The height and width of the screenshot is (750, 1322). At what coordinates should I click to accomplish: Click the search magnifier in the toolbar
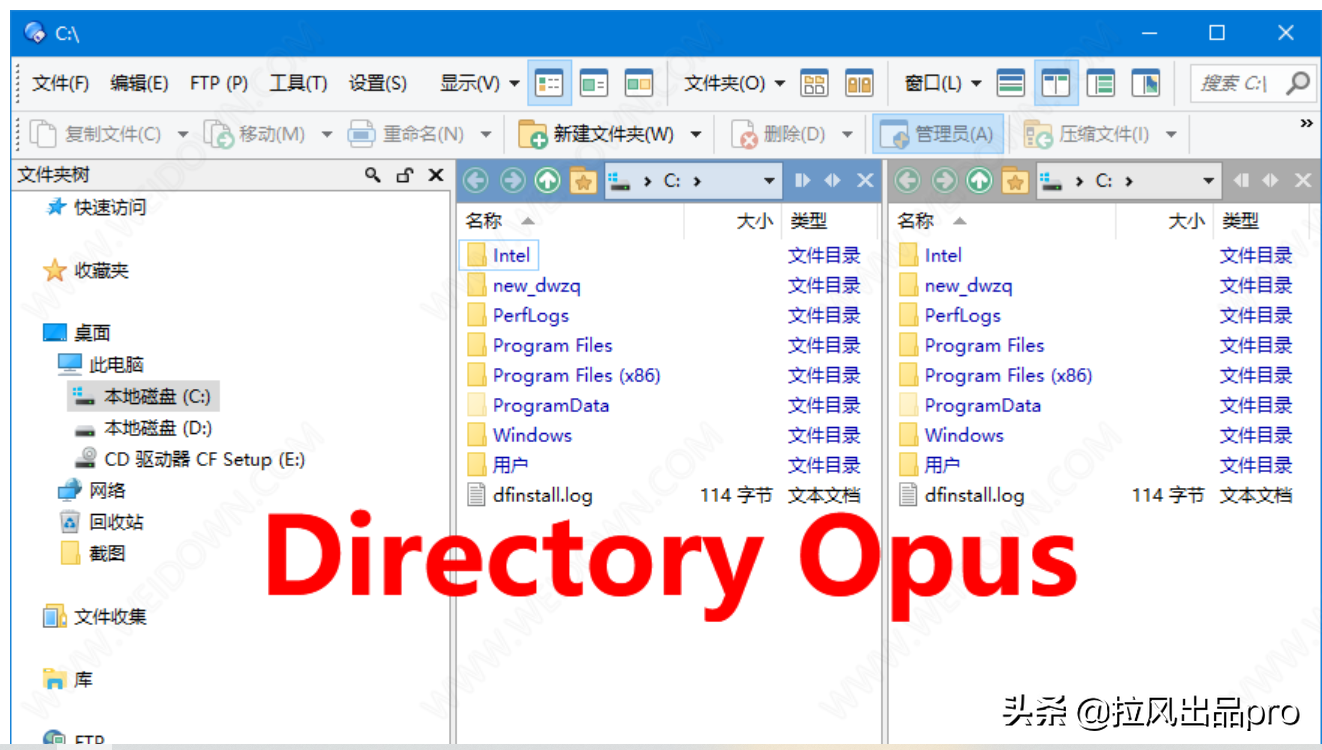coord(1298,83)
